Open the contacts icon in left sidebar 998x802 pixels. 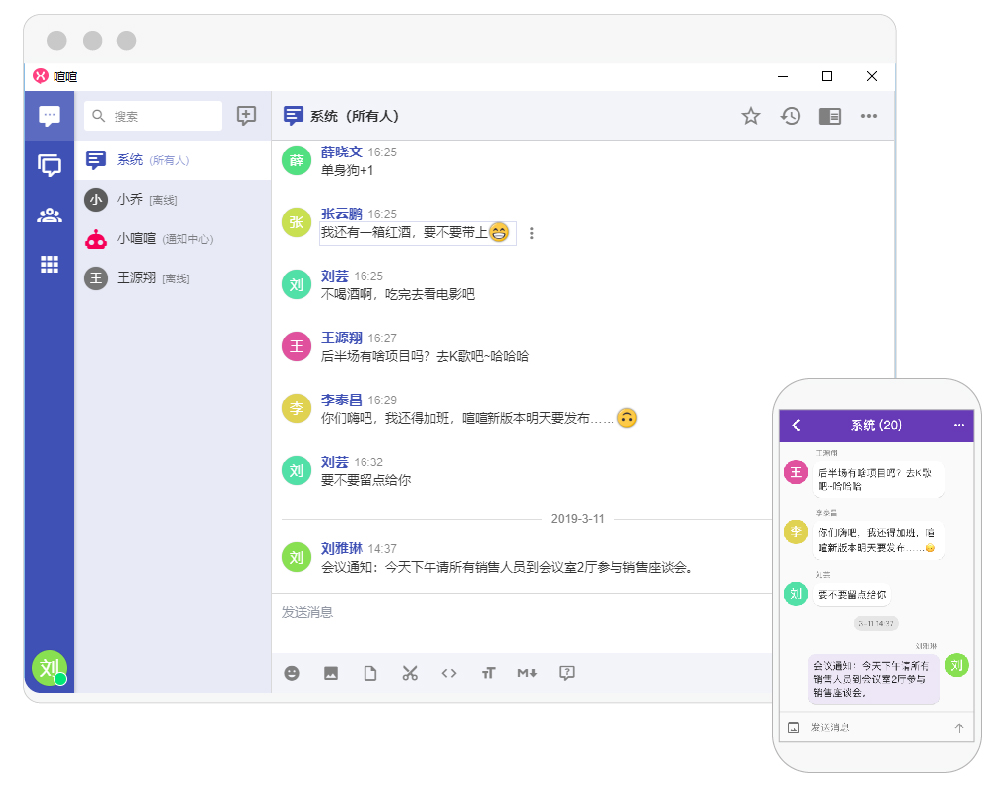click(49, 215)
